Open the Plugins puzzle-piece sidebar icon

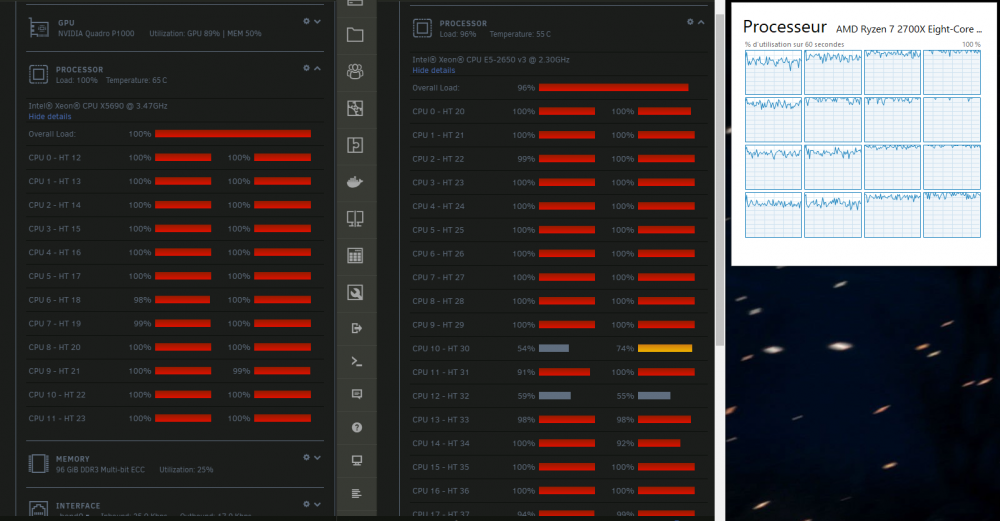click(x=355, y=145)
